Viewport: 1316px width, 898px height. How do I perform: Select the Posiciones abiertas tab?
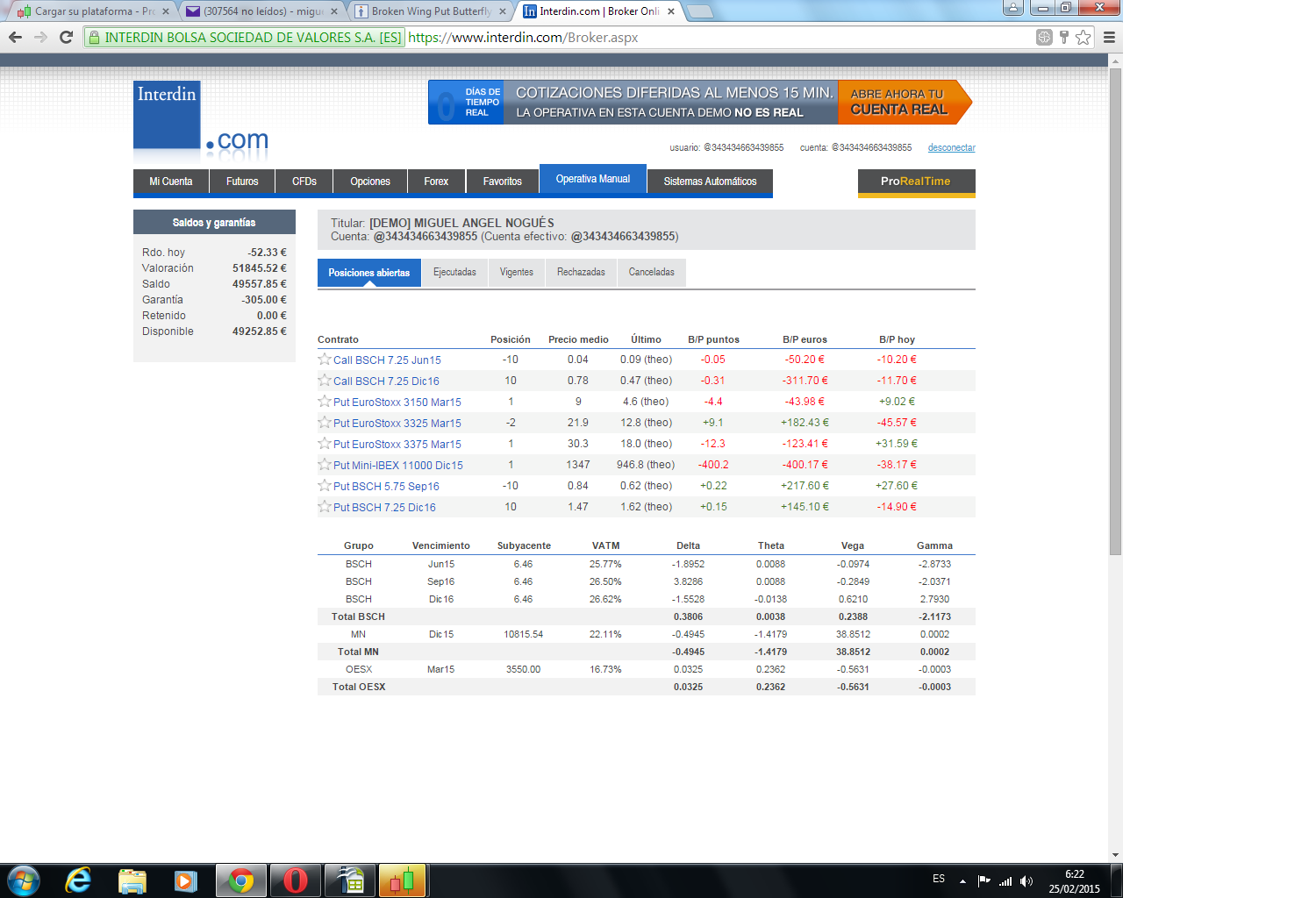pyautogui.click(x=369, y=273)
